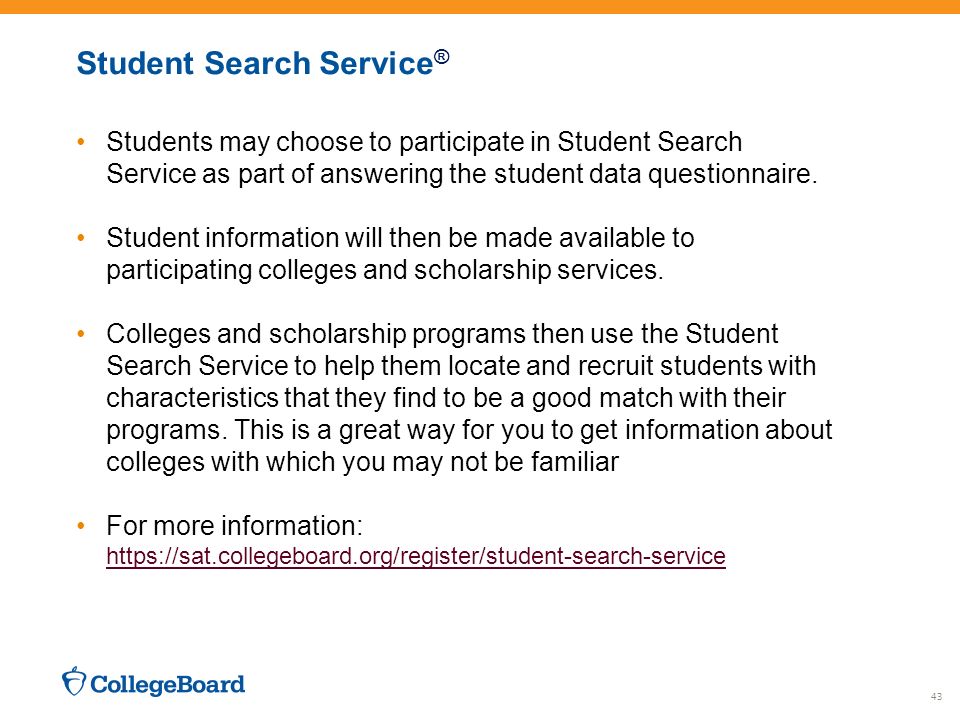
Task: Click the orange bullet before 'For more information'
Action: (x=81, y=526)
